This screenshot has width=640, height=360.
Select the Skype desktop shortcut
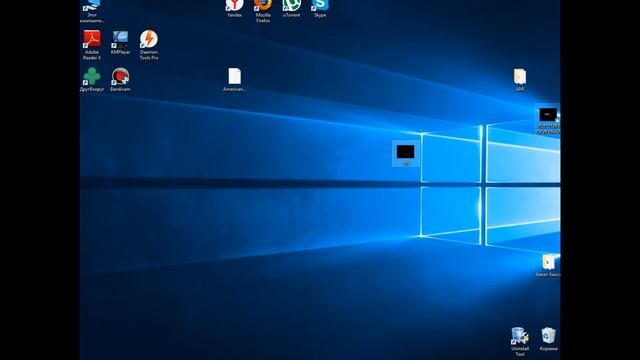[x=320, y=8]
